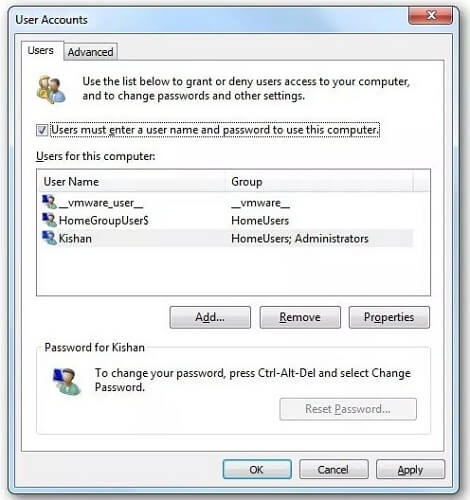The width and height of the screenshot is (470, 500).
Task: Click the User Name column header
Action: pyautogui.click(x=132, y=182)
